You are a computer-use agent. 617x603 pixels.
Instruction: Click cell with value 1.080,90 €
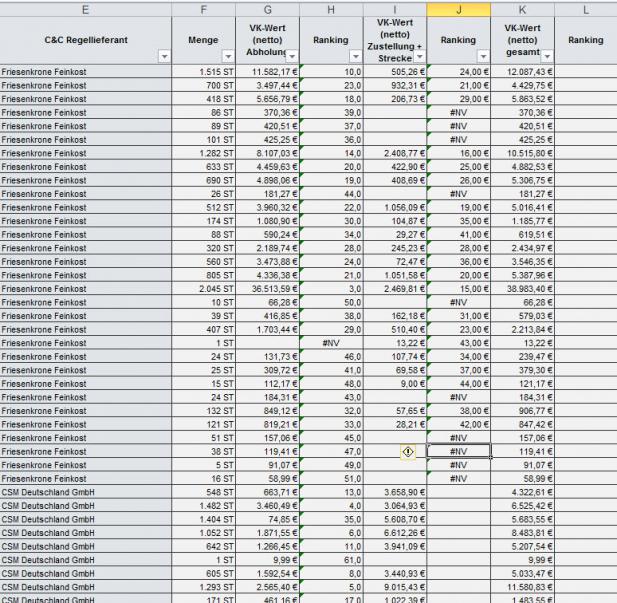(x=268, y=221)
